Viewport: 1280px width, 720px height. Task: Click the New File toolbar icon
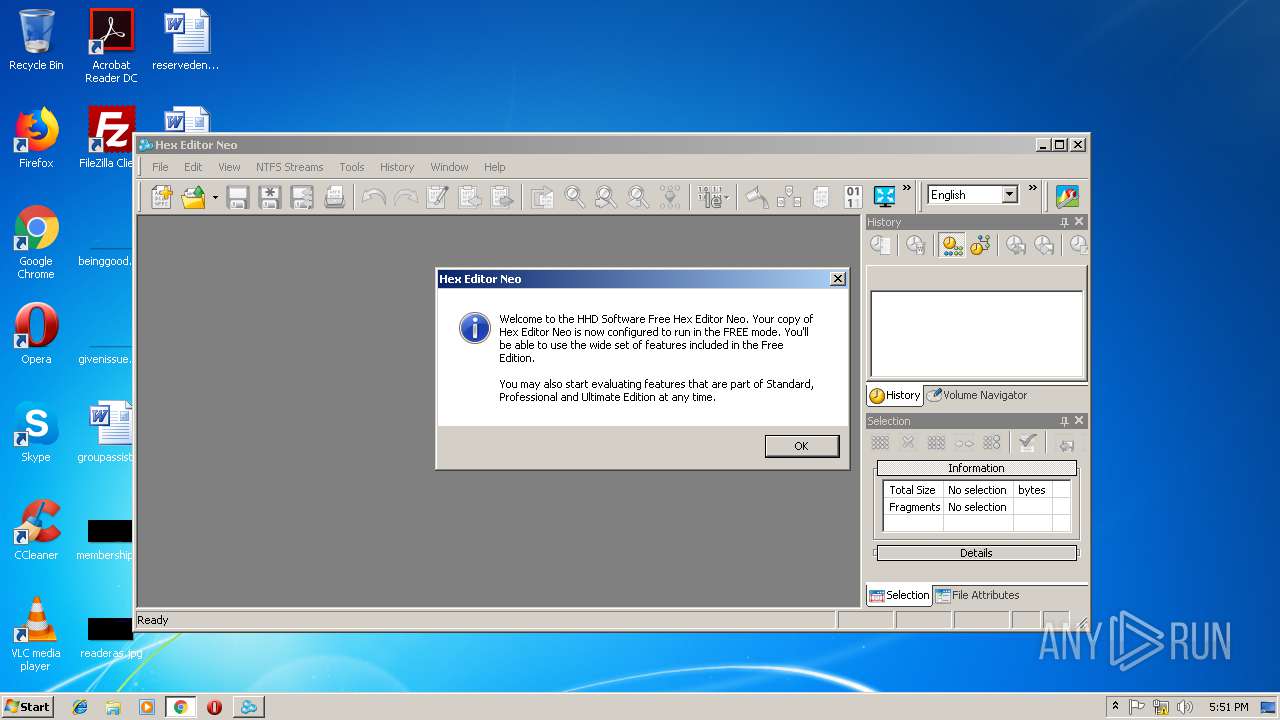click(x=162, y=197)
